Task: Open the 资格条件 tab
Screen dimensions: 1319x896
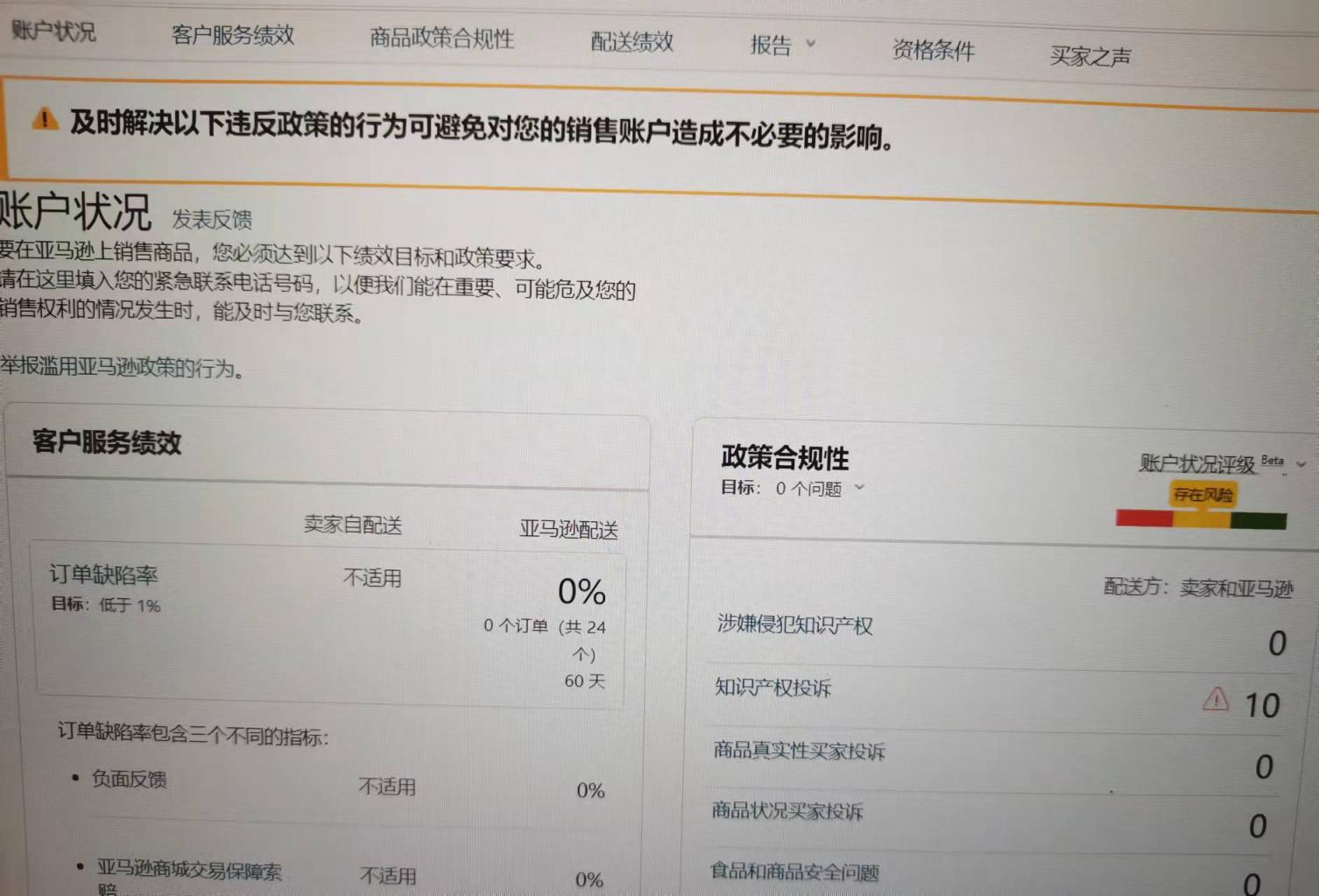Action: tap(933, 50)
